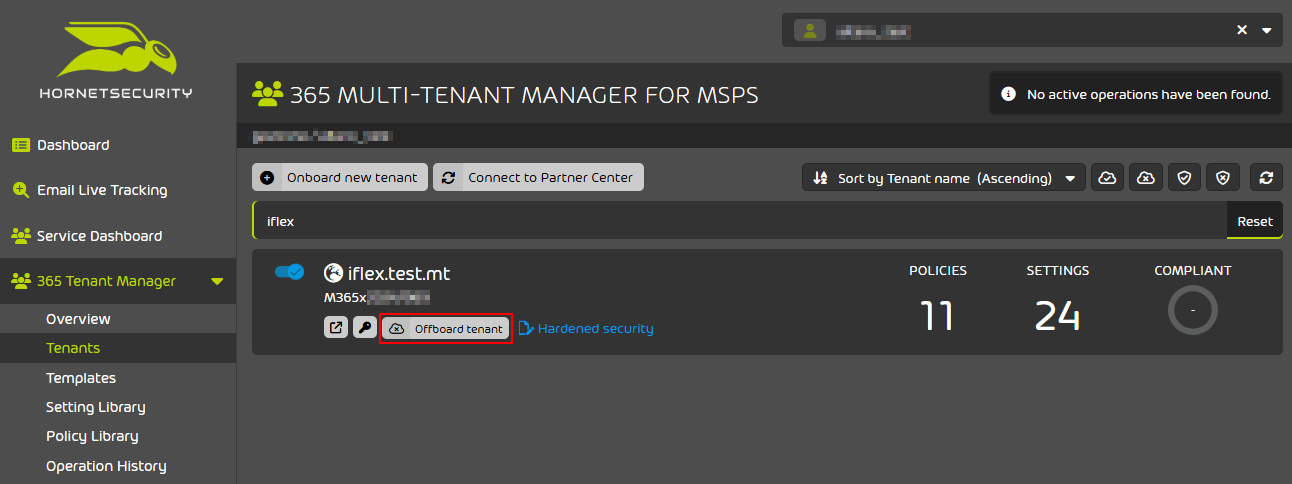Click the shield-checkmark compliance filter icon
1292x484 pixels.
[x=1185, y=177]
